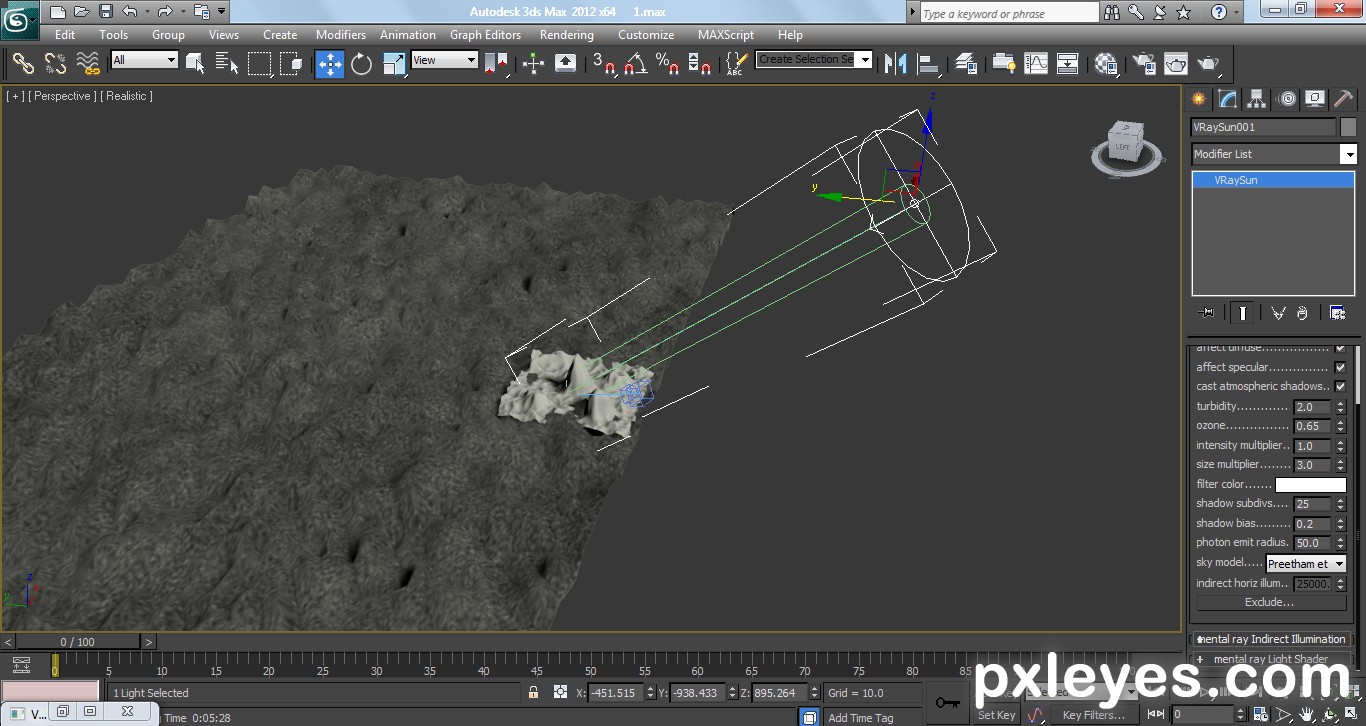
Task: Open sky model Preetham dropdown
Action: click(x=1306, y=564)
